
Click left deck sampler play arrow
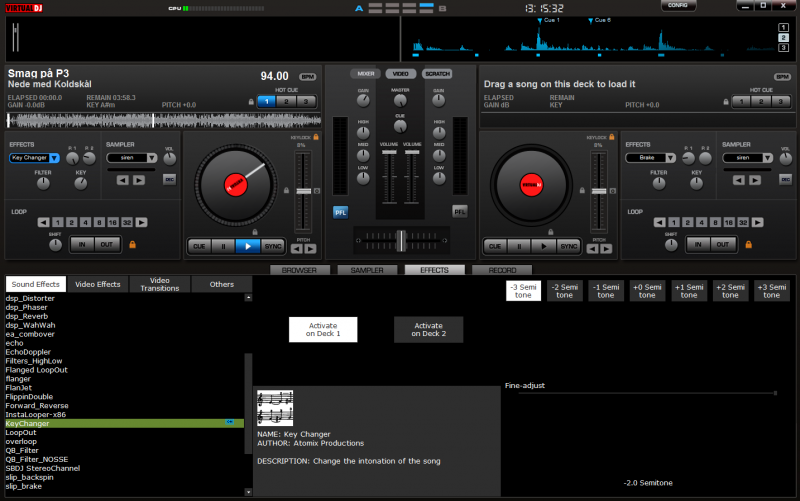[x=139, y=180]
